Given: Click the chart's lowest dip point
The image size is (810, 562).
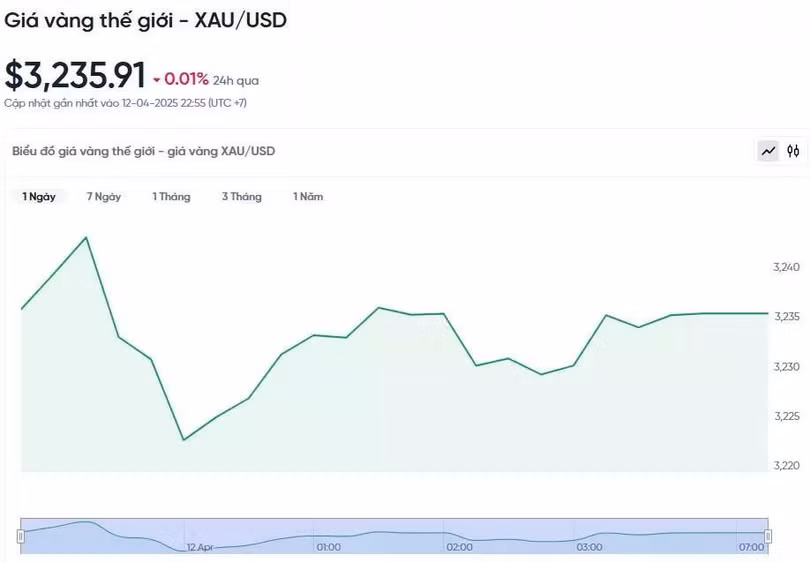Looking at the screenshot, I should tap(183, 439).
